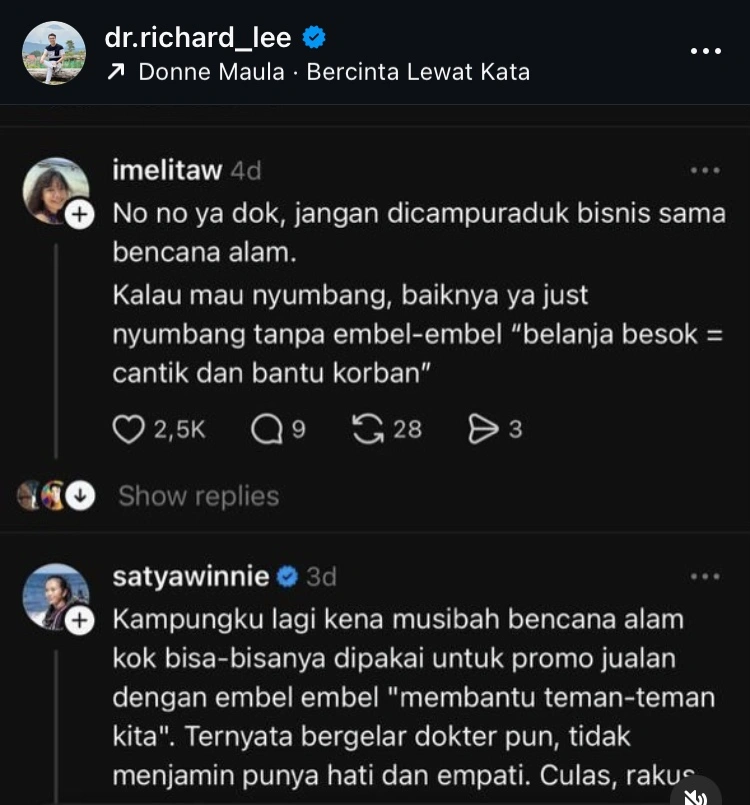This screenshot has height=805, width=750.
Task: Open options for satyawinnie's comment
Action: click(707, 576)
